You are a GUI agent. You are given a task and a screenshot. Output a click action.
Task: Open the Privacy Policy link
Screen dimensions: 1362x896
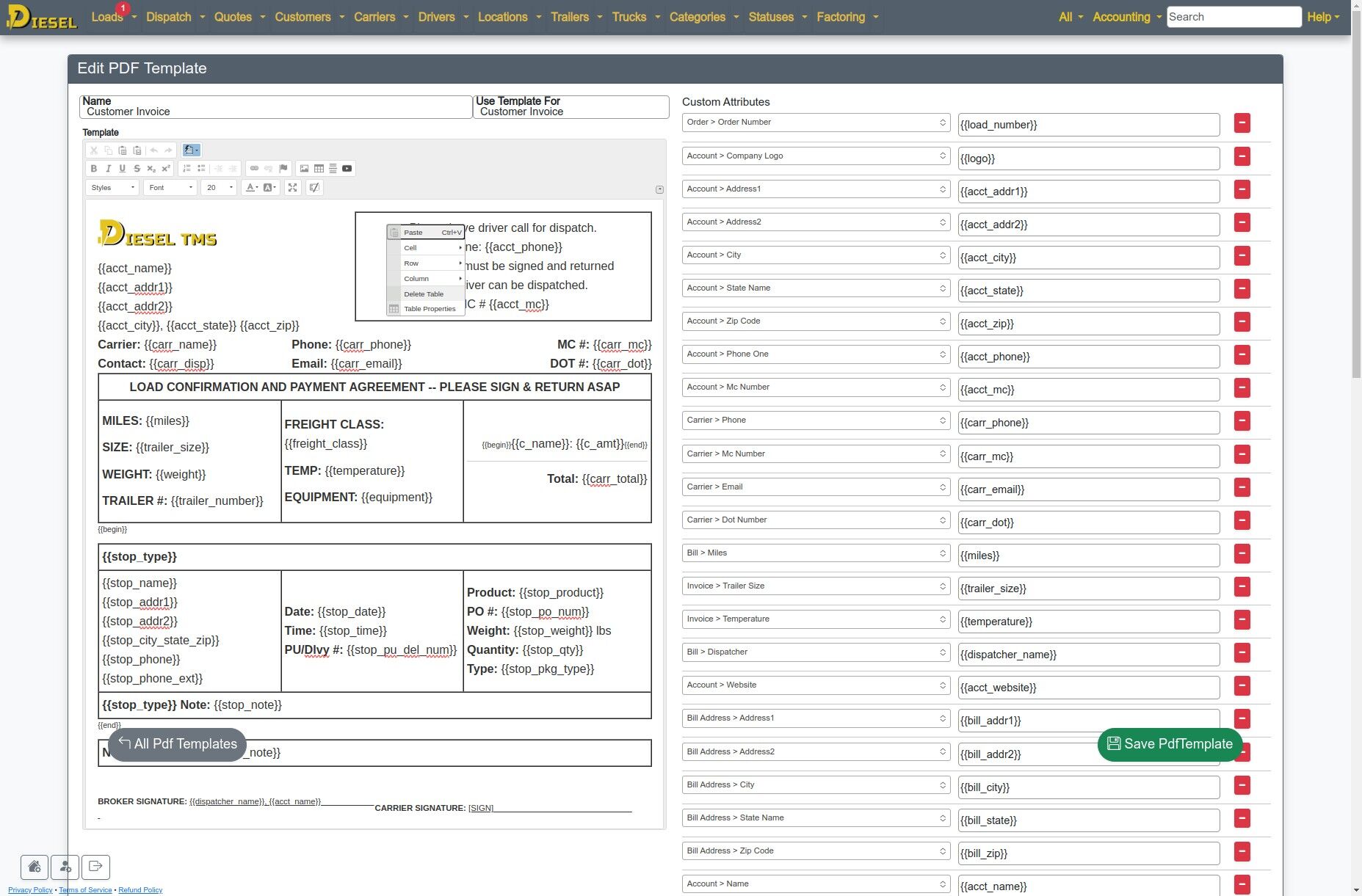point(30,890)
